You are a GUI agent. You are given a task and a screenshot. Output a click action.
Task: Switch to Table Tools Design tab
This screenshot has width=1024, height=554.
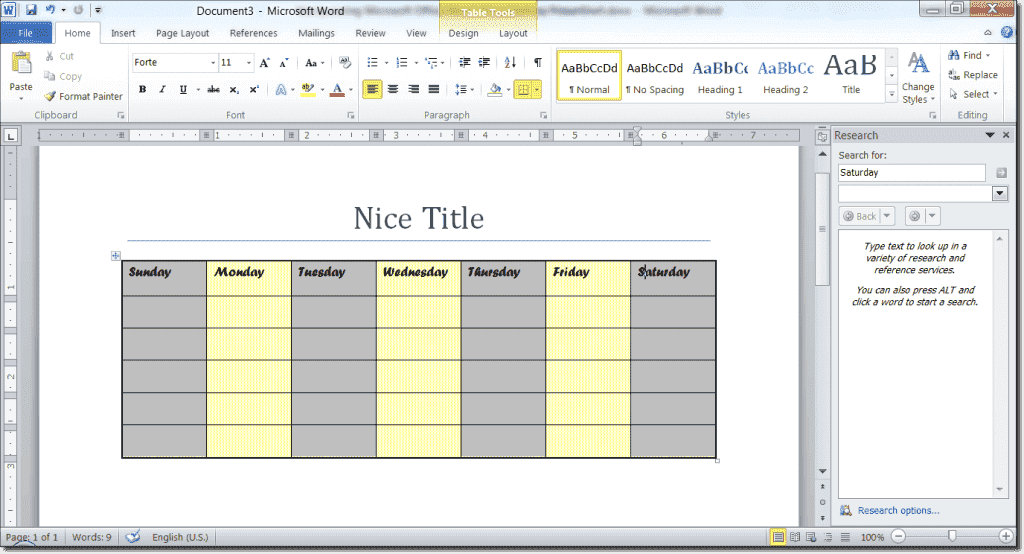coord(463,33)
